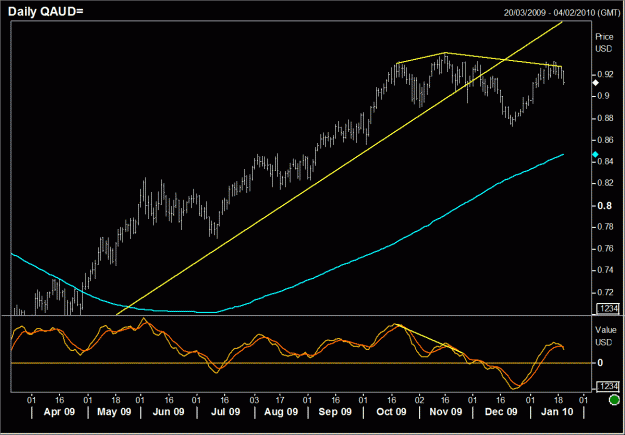625x435 pixels.
Task: Select the cyan diamond moving-average marker
Action: pyautogui.click(x=596, y=154)
